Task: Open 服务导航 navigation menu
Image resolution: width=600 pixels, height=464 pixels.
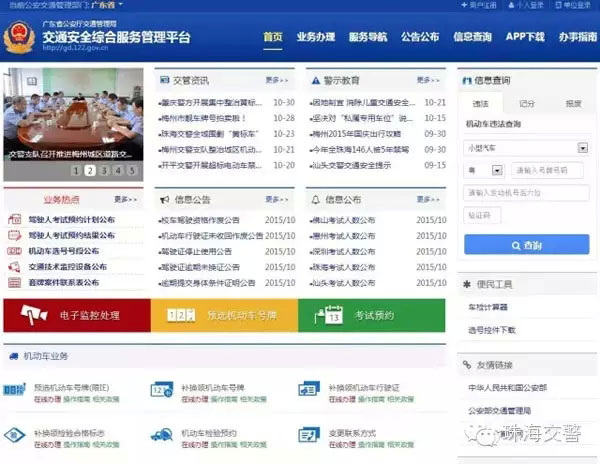Action: 368,37
